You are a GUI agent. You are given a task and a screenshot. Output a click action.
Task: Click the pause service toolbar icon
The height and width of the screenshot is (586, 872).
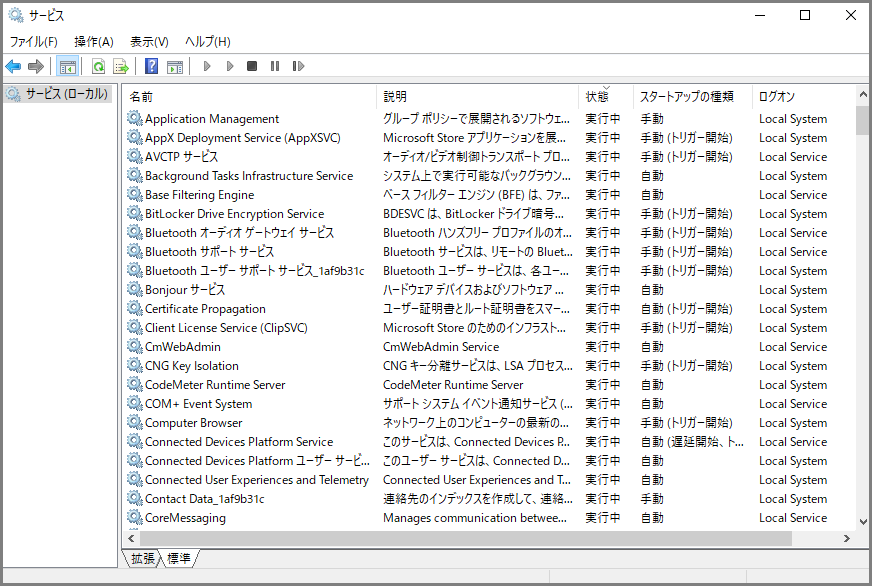(275, 66)
